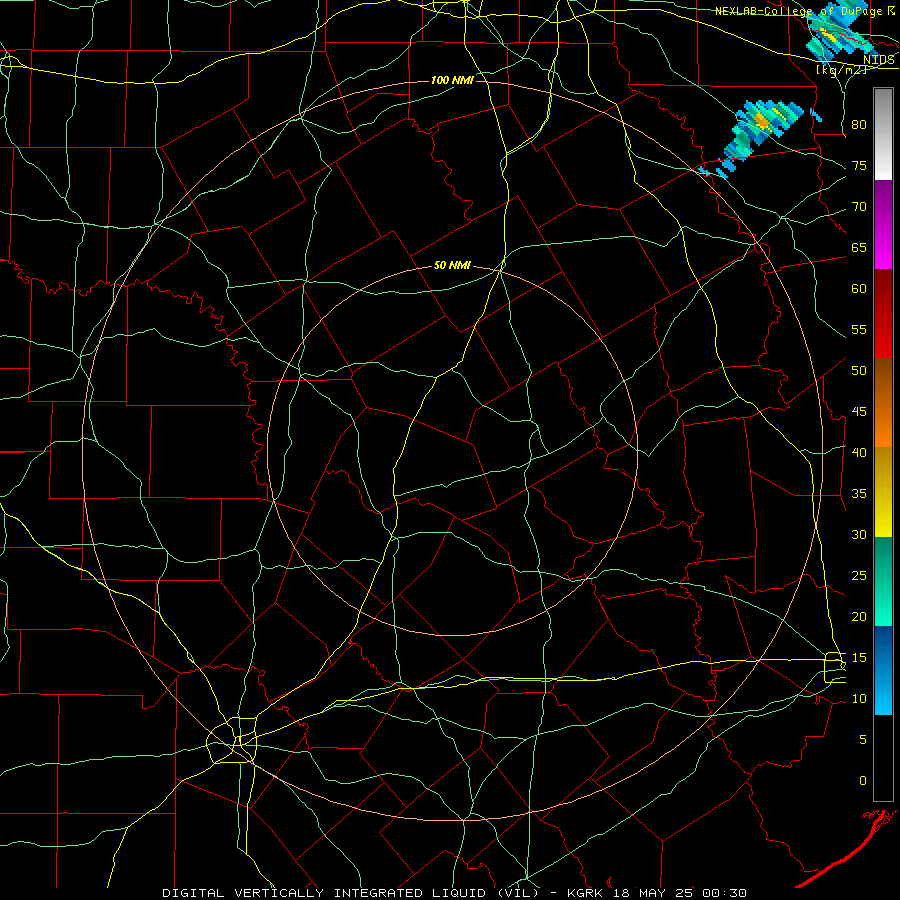This screenshot has width=900, height=900.
Task: Select the 10 value on the VIL scale
Action: [x=859, y=699]
